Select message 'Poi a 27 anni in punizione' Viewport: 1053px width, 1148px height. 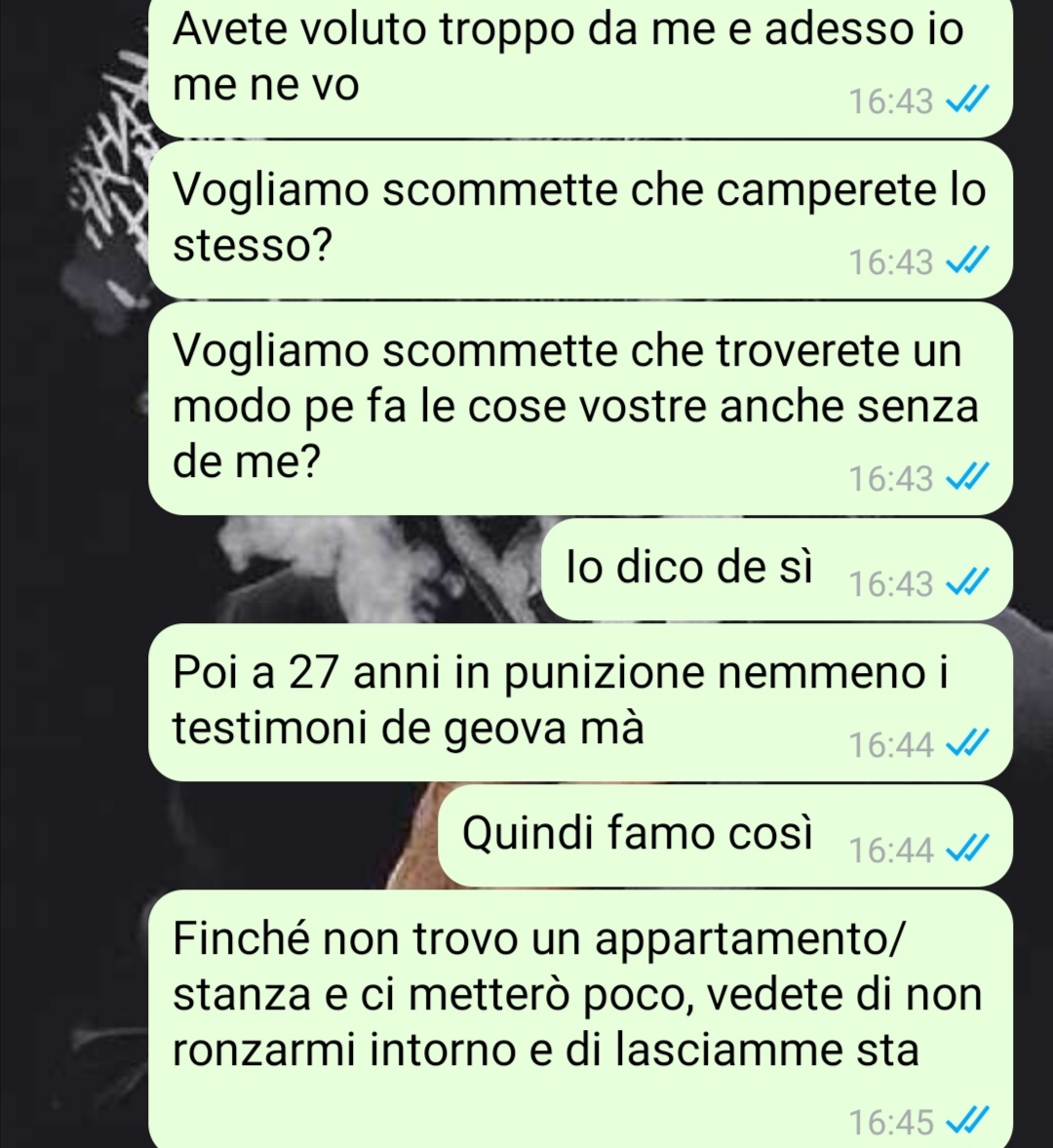pos(580,703)
